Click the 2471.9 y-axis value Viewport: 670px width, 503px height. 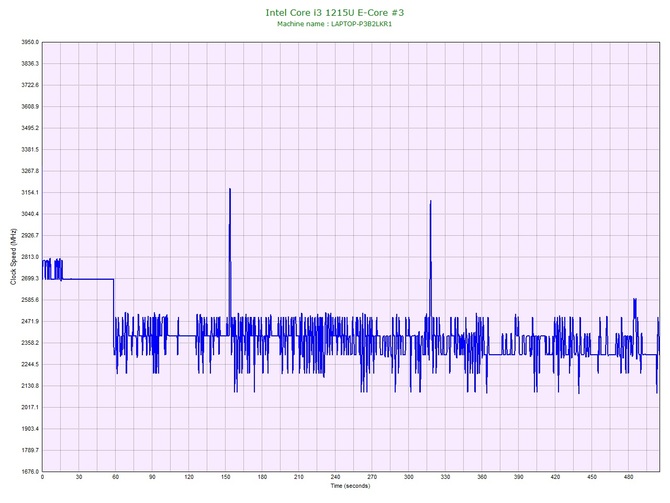click(x=30, y=321)
